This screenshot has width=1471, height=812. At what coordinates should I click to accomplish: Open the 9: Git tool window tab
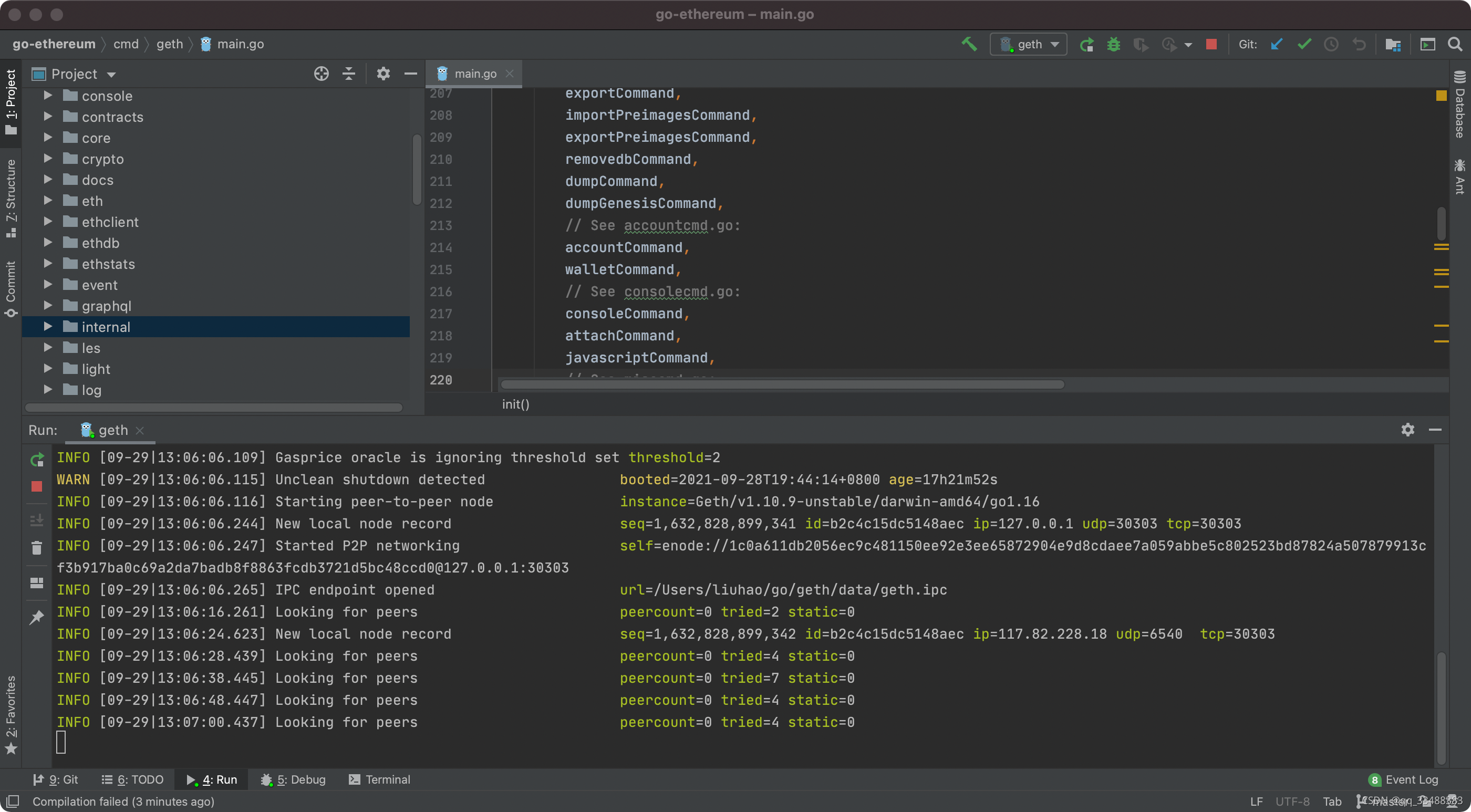tap(55, 779)
